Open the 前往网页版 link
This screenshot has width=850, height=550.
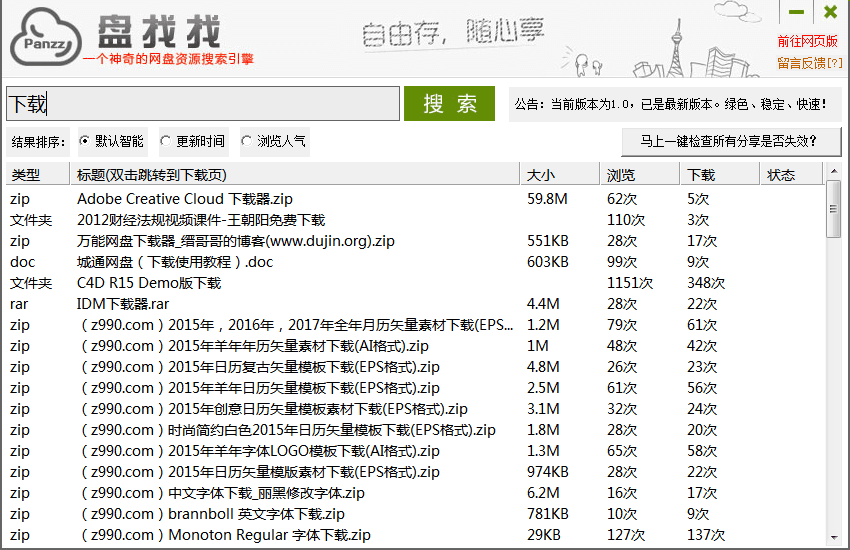807,41
